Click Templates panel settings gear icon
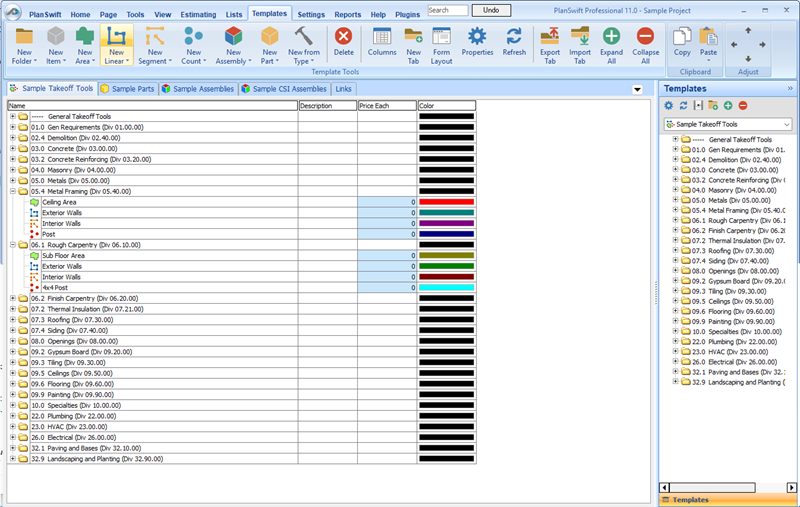800x507 pixels. click(668, 106)
